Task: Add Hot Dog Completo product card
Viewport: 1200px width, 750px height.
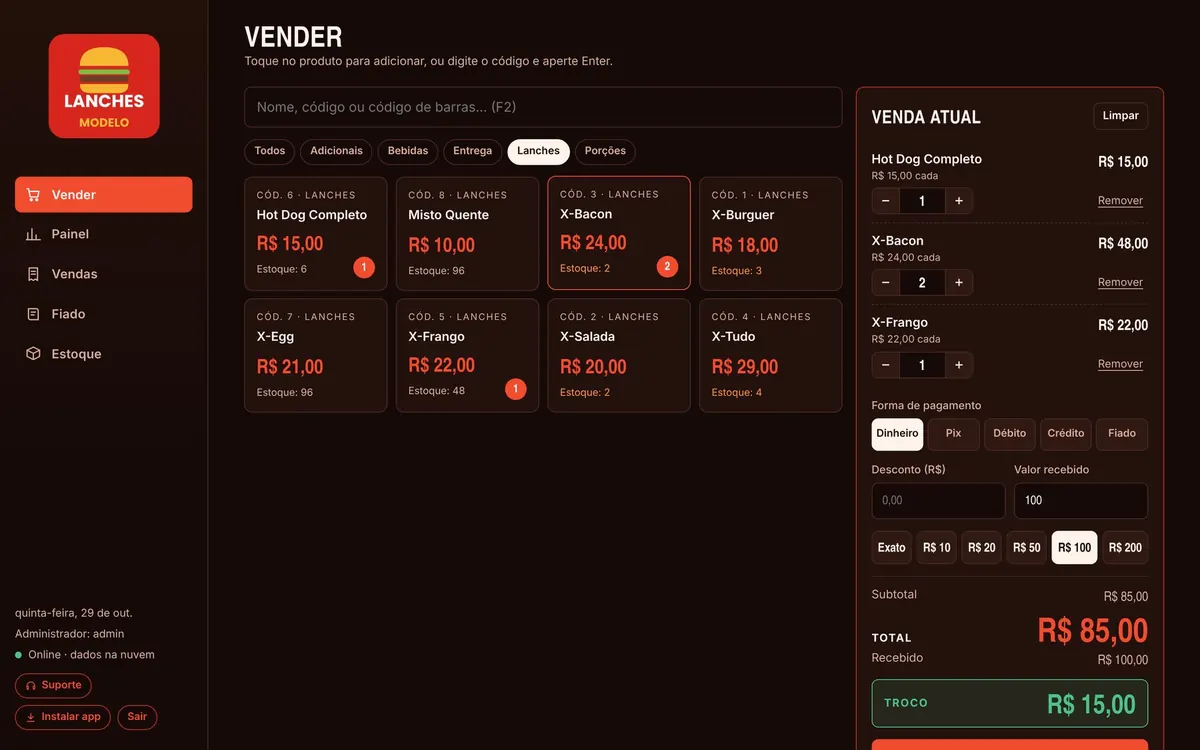Action: [316, 234]
